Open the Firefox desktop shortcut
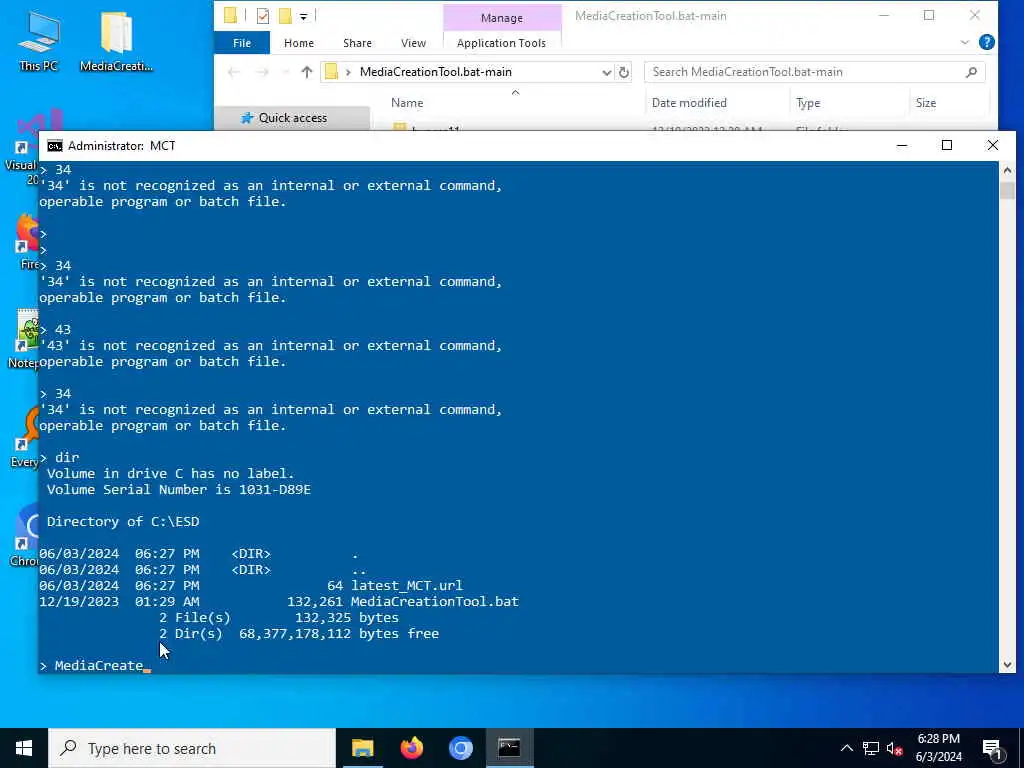The width and height of the screenshot is (1024, 768). 26,242
